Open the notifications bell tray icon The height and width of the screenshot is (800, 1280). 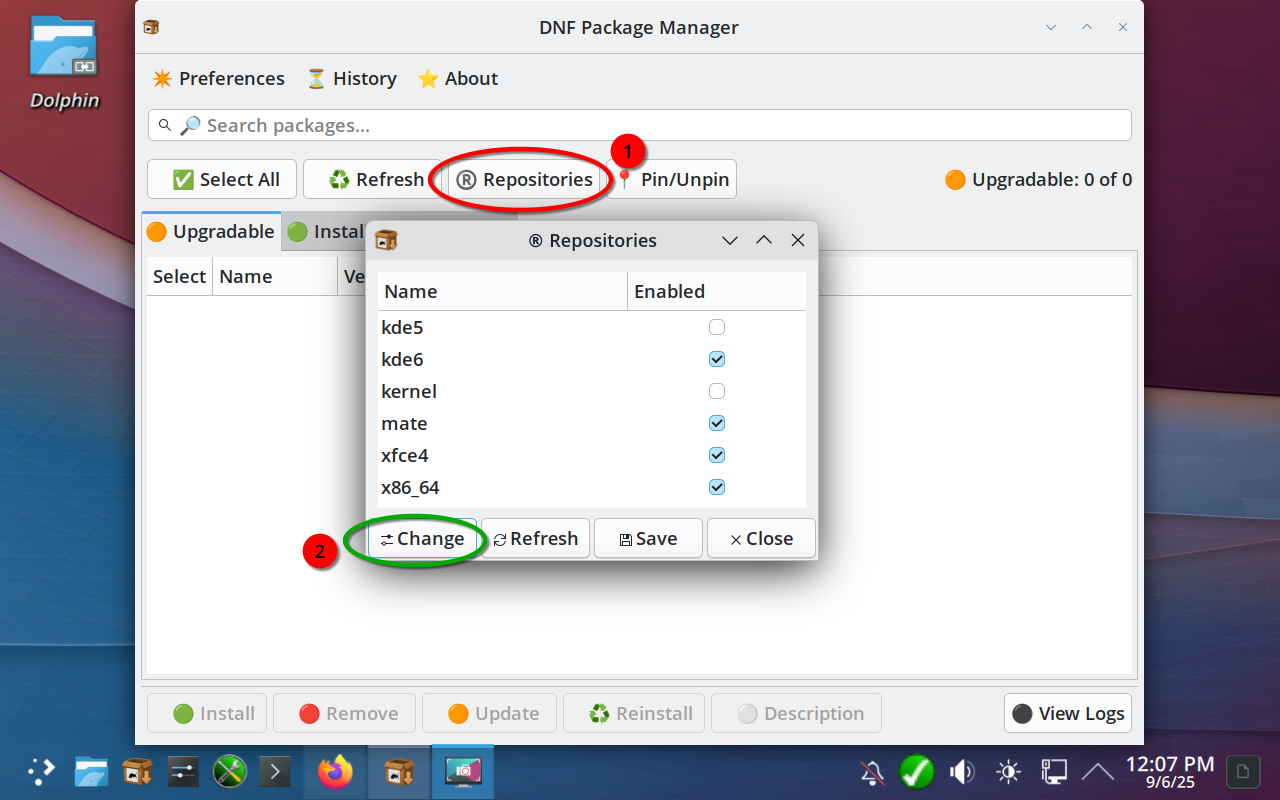point(872,772)
